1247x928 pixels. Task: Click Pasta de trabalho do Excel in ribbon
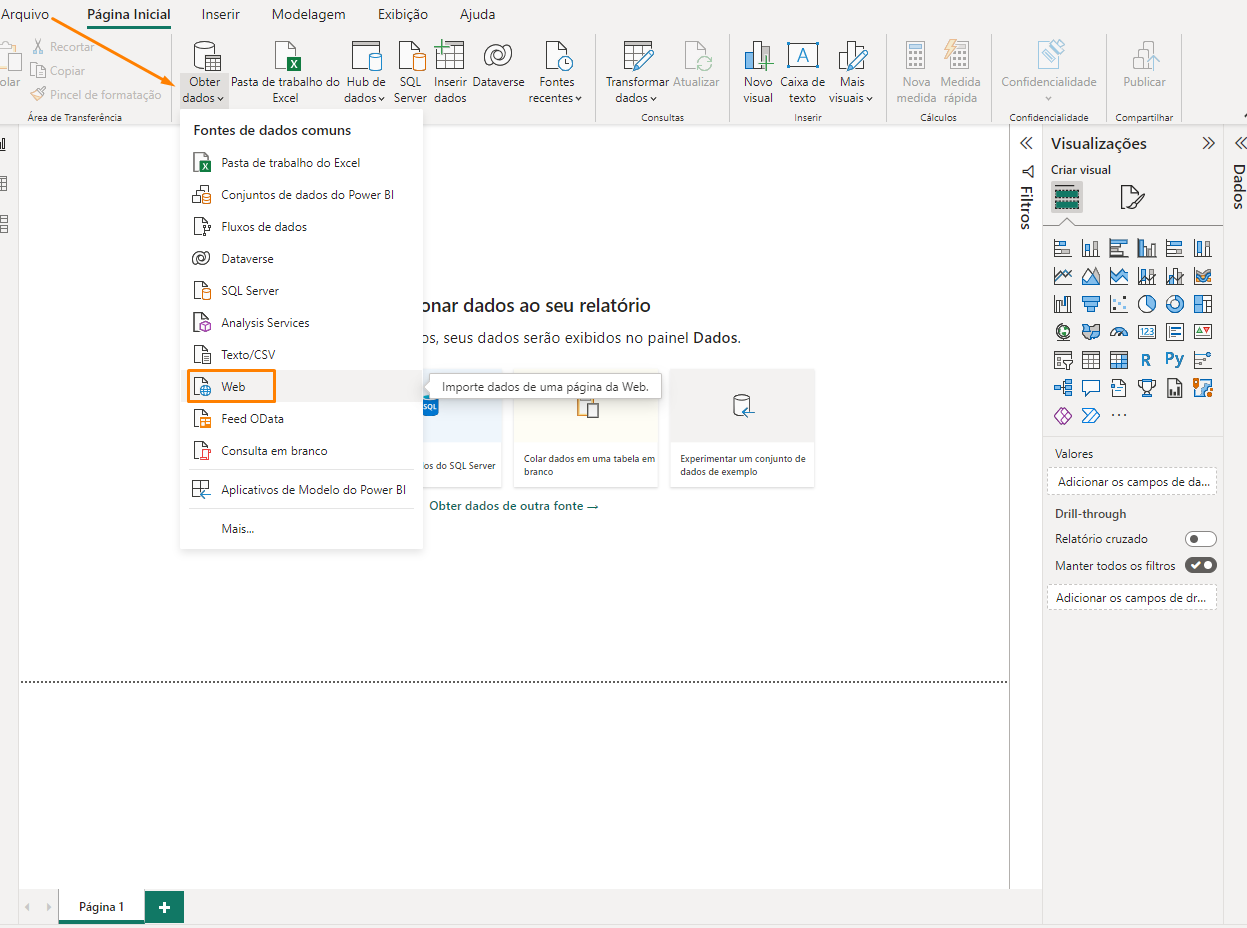point(286,73)
